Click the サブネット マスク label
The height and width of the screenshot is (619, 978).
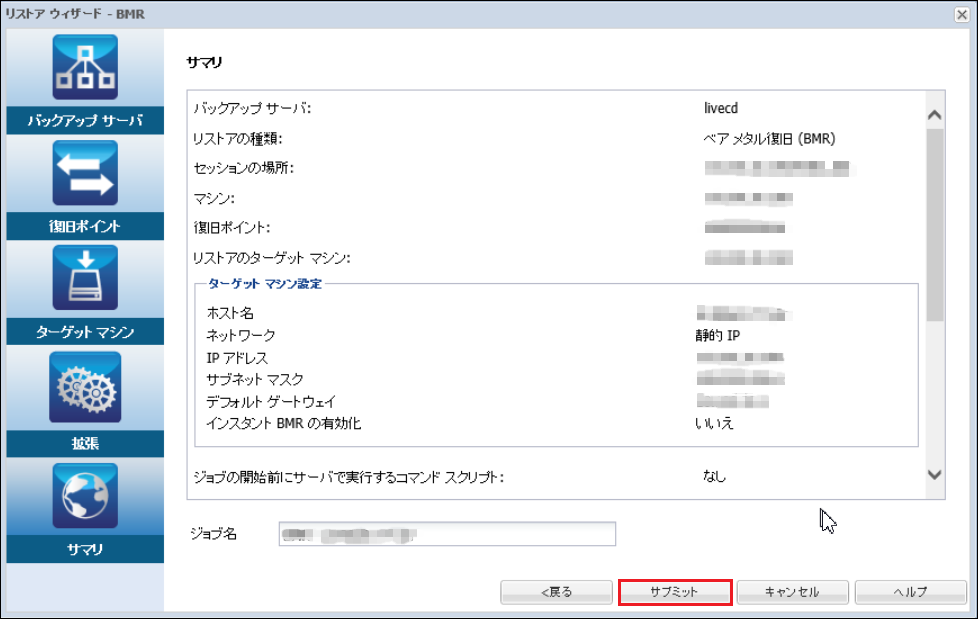[254, 379]
